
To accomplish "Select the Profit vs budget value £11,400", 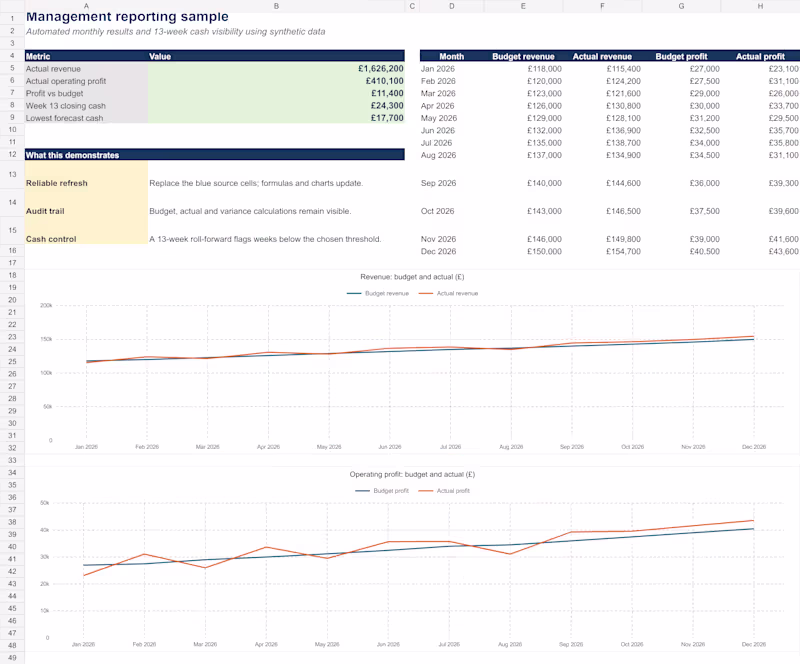I will 276,93.
